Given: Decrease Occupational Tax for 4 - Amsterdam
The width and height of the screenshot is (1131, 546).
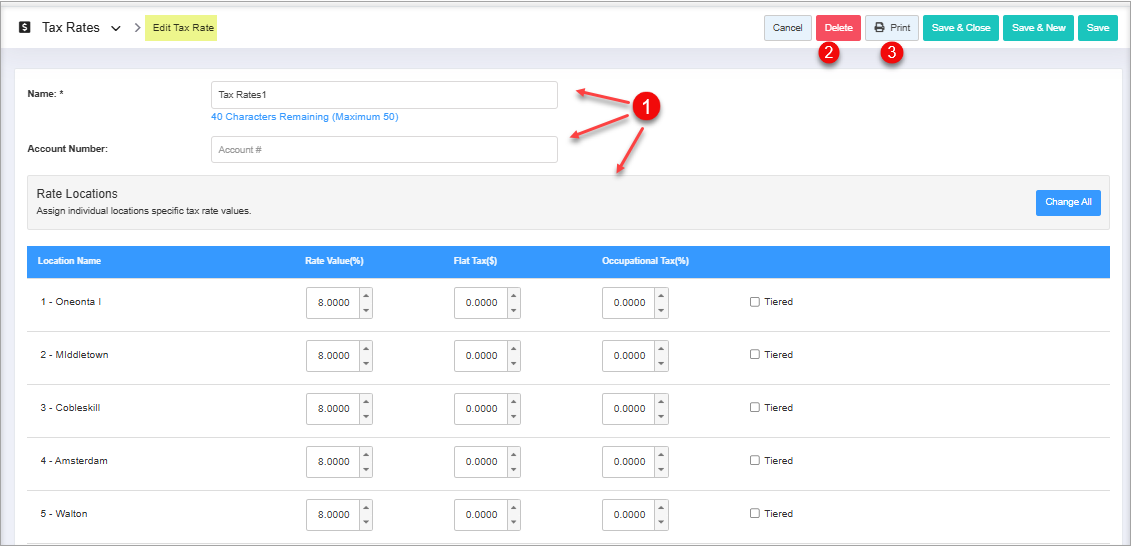Looking at the screenshot, I should tap(662, 469).
